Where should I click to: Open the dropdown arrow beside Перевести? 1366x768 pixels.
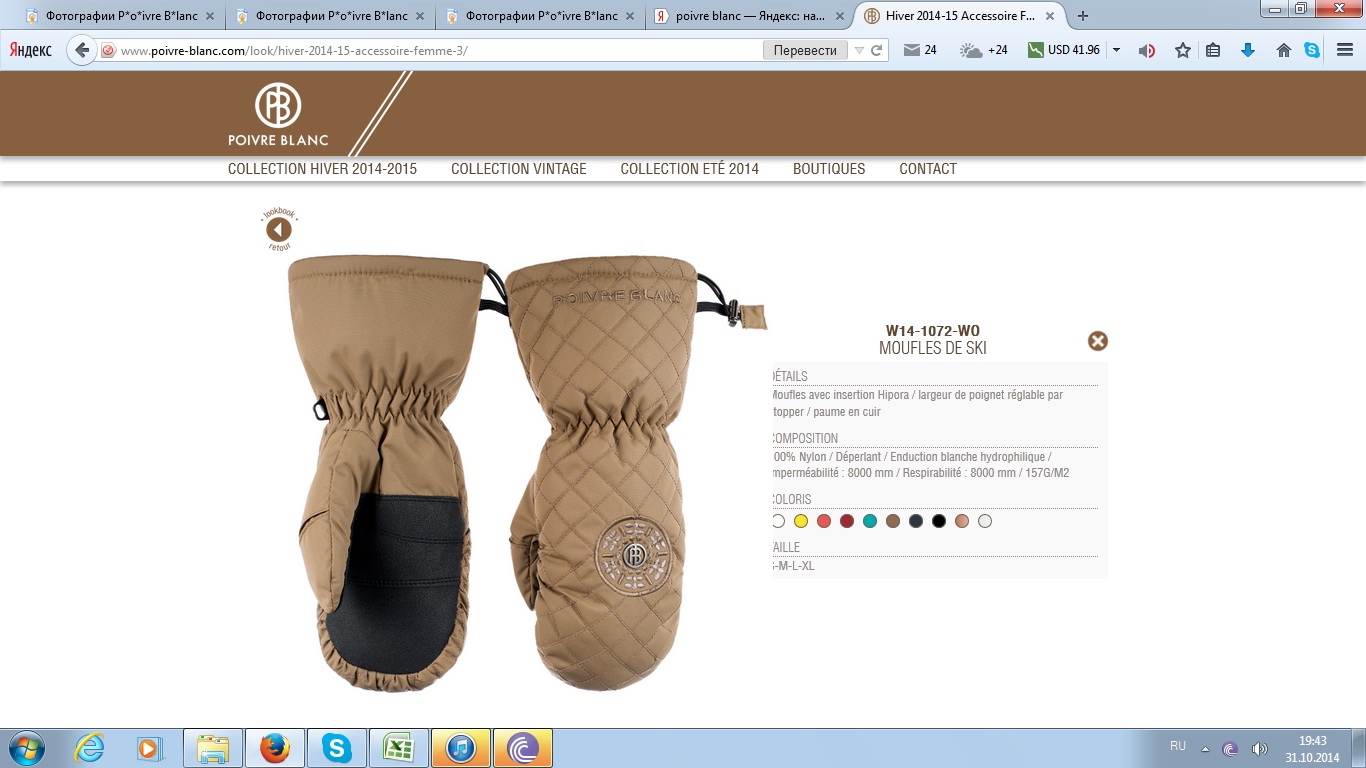[858, 50]
